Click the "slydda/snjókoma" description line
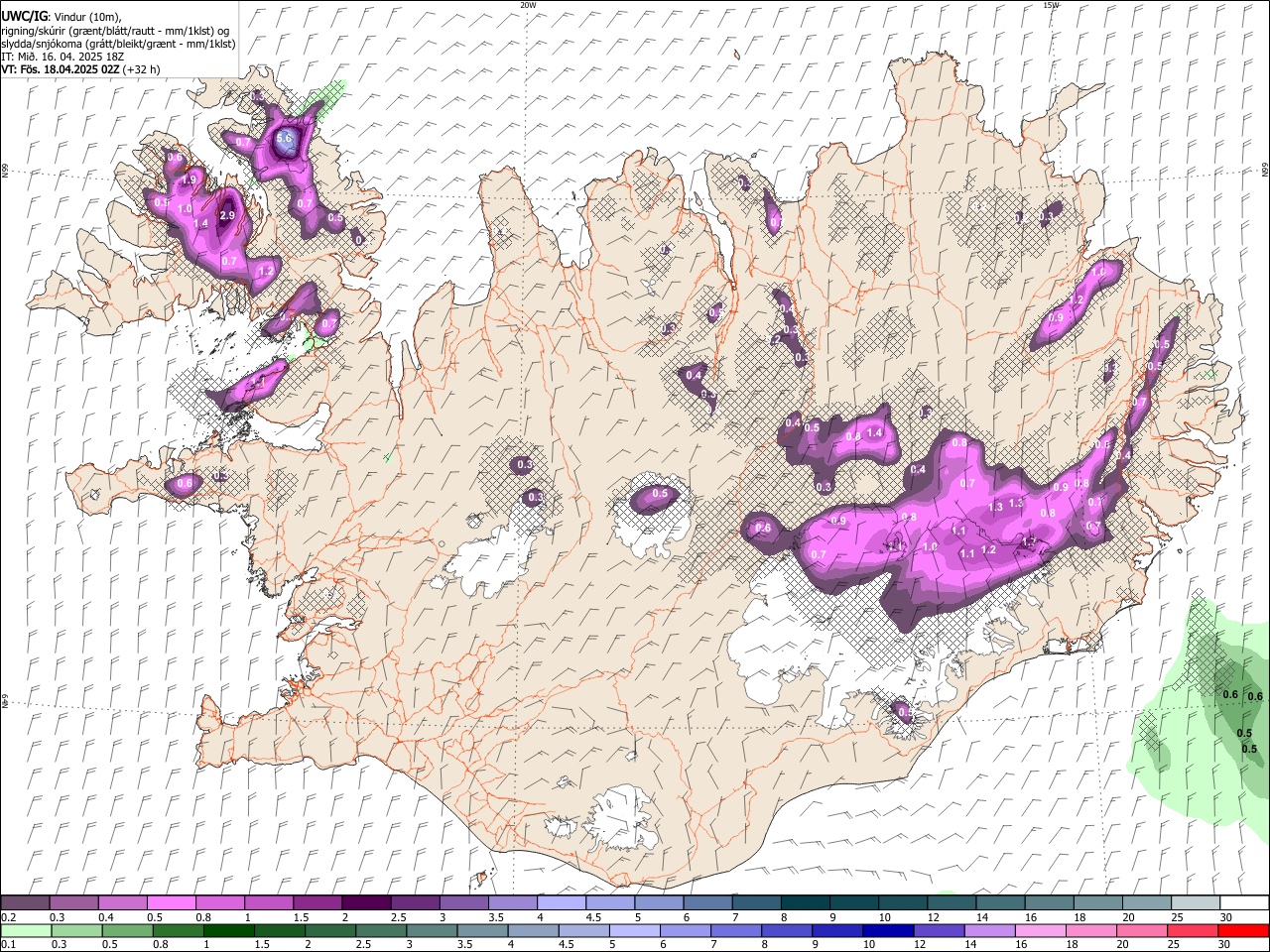Screen dimensions: 1270x952 tap(118, 44)
